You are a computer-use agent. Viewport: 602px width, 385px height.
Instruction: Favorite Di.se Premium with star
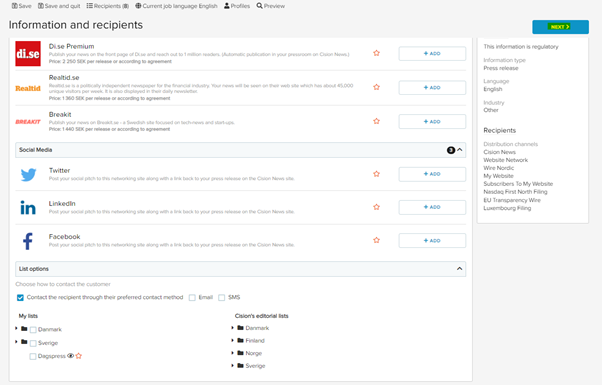(377, 53)
